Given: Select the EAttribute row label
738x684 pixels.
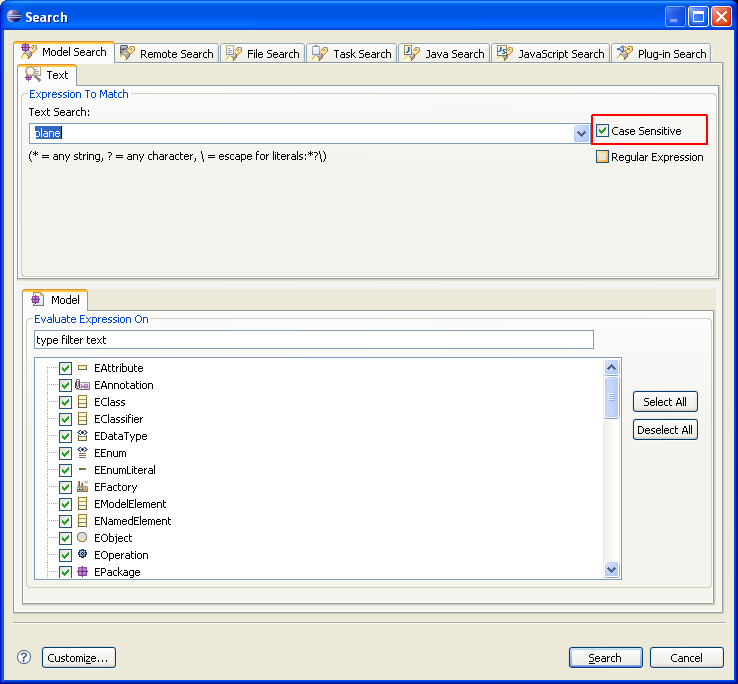Looking at the screenshot, I should [119, 368].
